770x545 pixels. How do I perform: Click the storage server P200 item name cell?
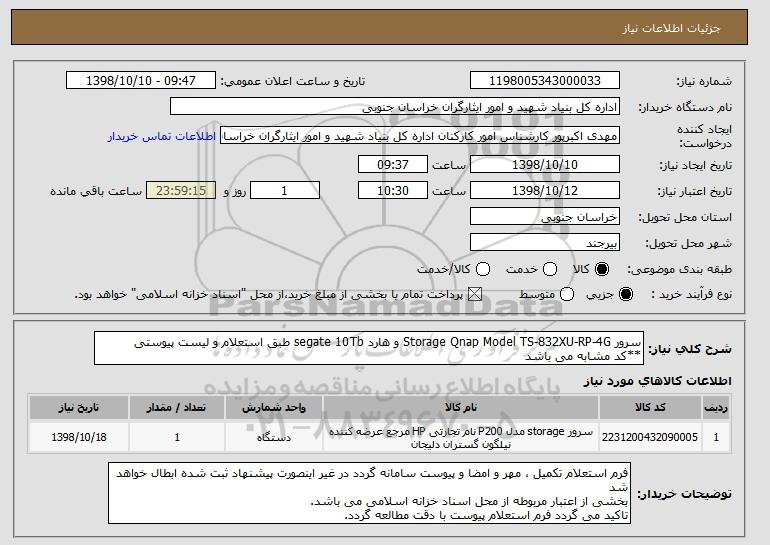(461, 437)
